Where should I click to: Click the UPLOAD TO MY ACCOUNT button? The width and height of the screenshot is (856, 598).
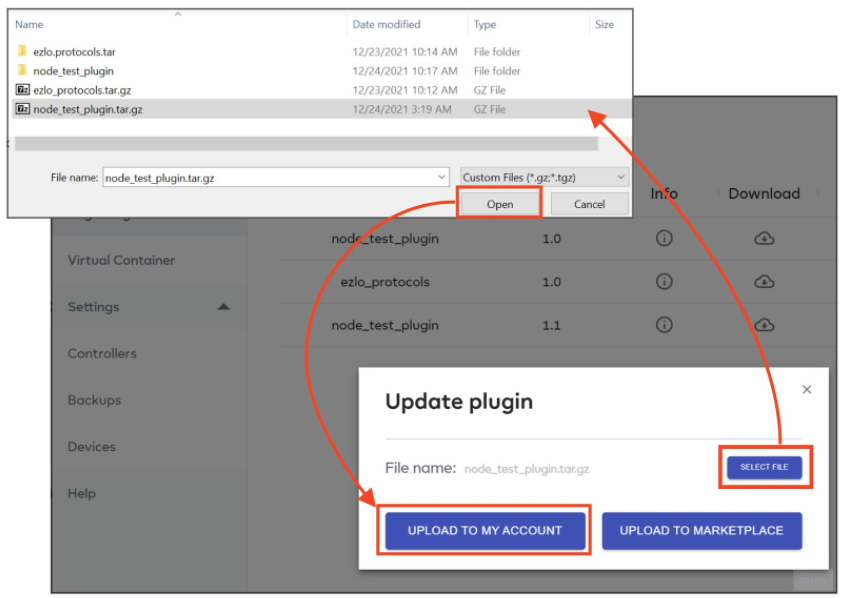tap(485, 531)
